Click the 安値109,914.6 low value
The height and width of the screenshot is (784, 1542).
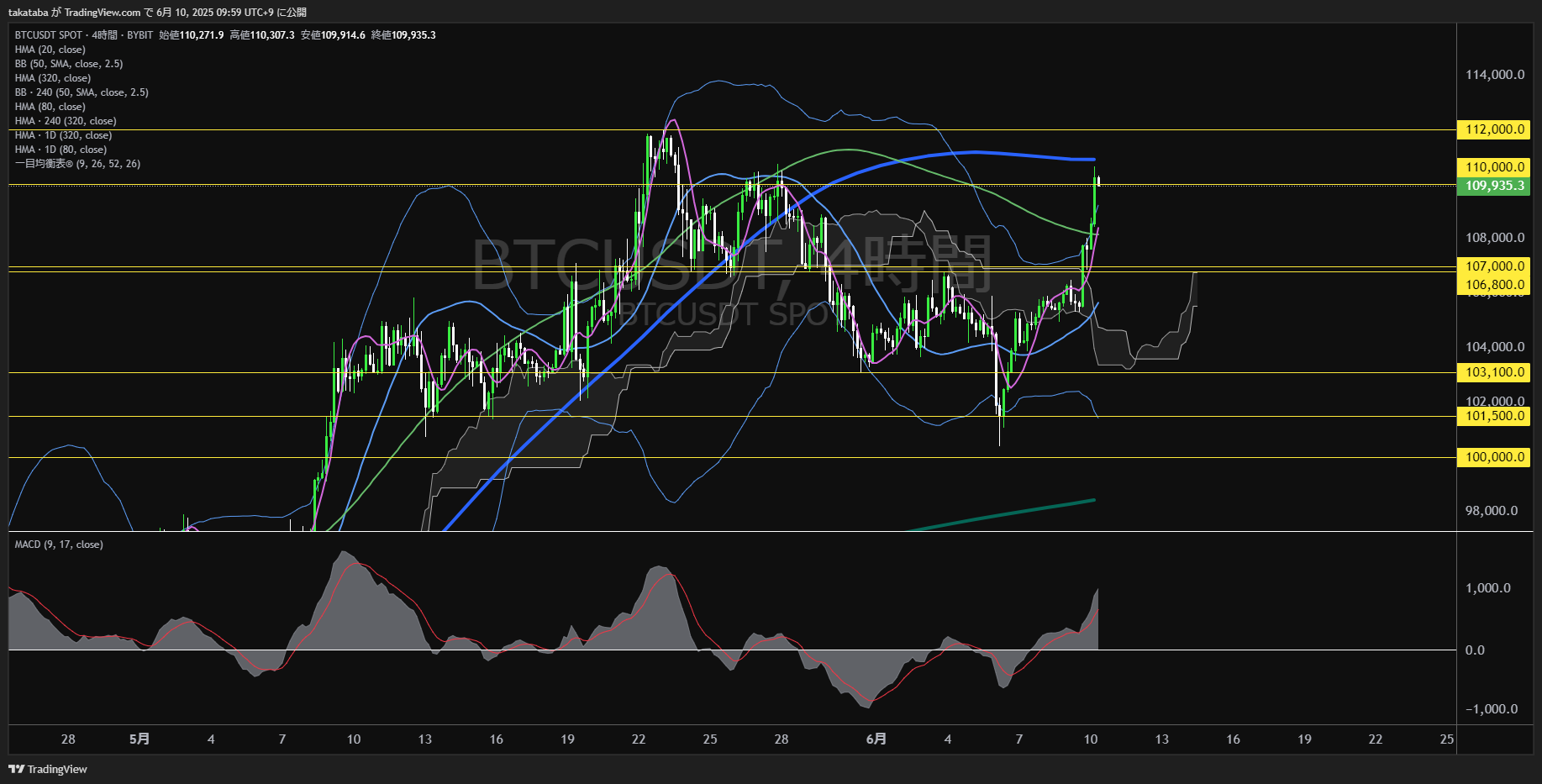pyautogui.click(x=333, y=35)
